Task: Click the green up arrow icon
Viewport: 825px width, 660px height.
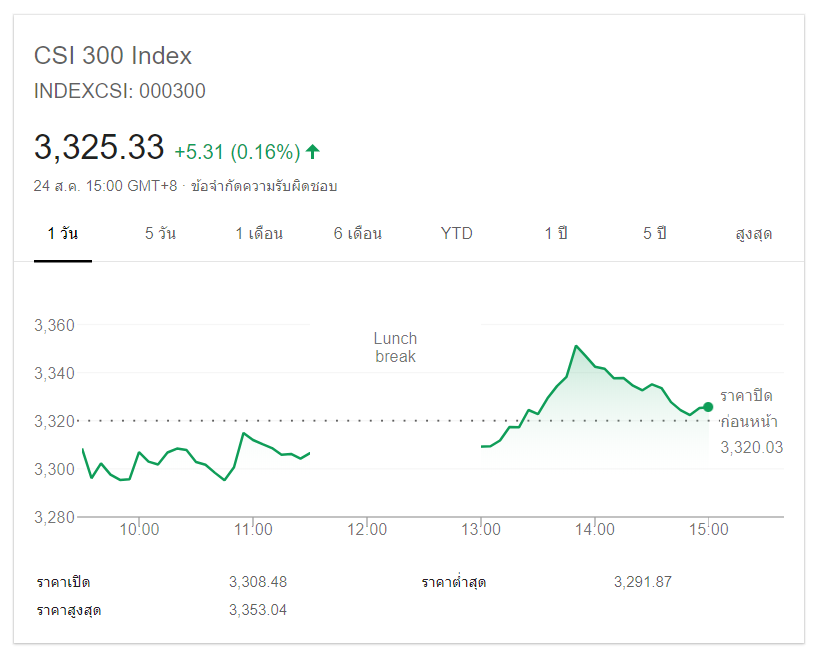Action: pos(313,152)
